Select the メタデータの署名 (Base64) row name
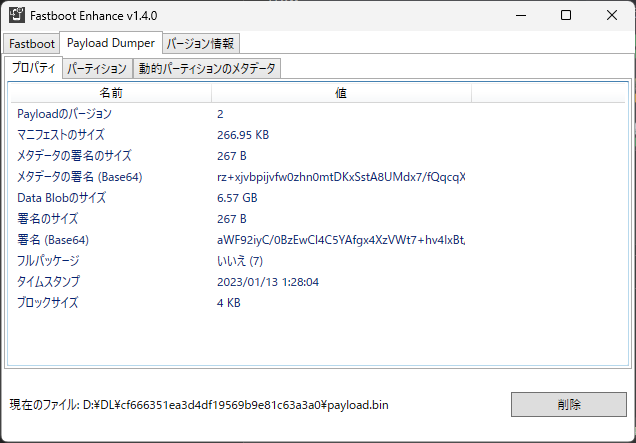 80,177
